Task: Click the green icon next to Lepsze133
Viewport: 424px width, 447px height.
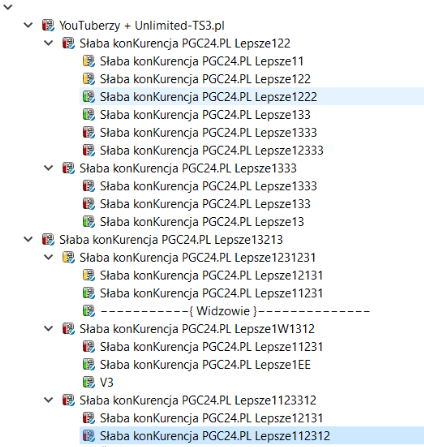Action: [x=89, y=115]
